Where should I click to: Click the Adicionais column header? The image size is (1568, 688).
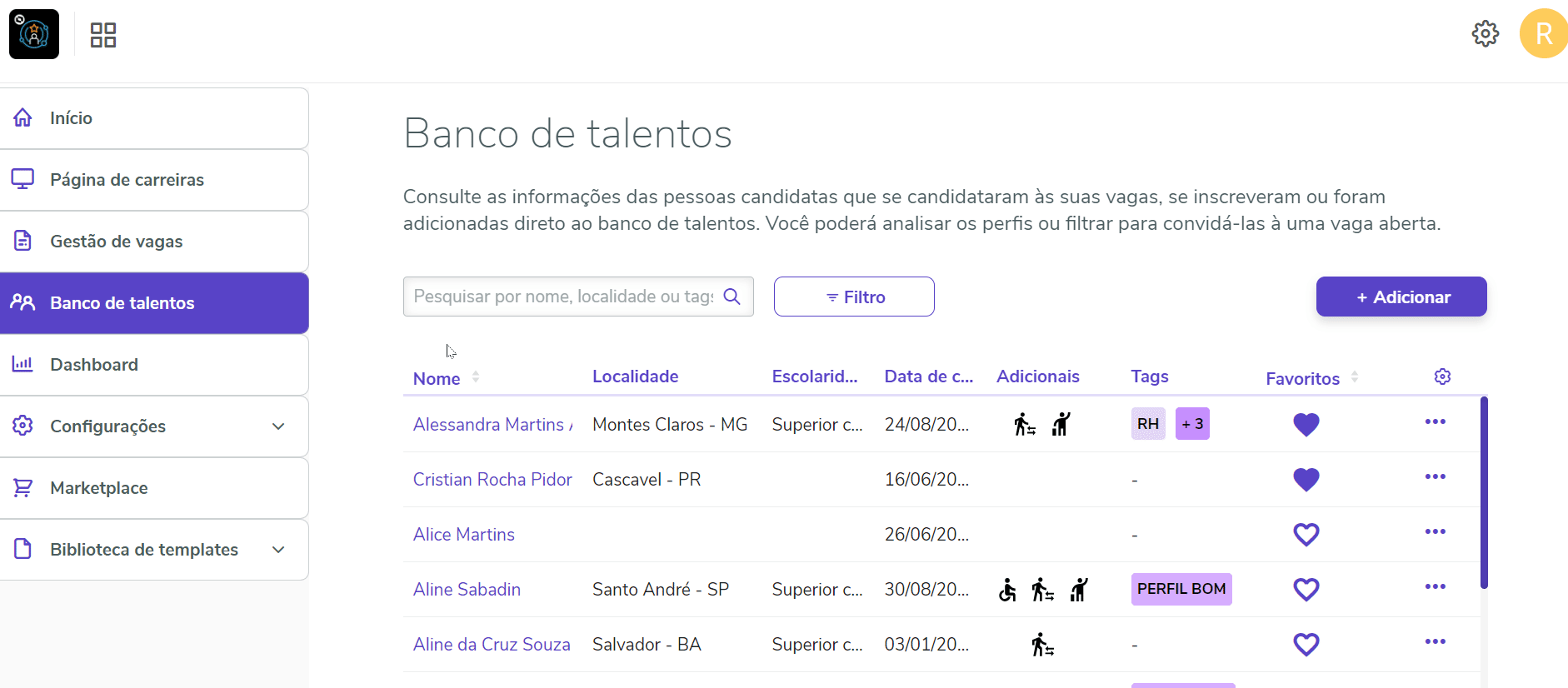click(1038, 376)
